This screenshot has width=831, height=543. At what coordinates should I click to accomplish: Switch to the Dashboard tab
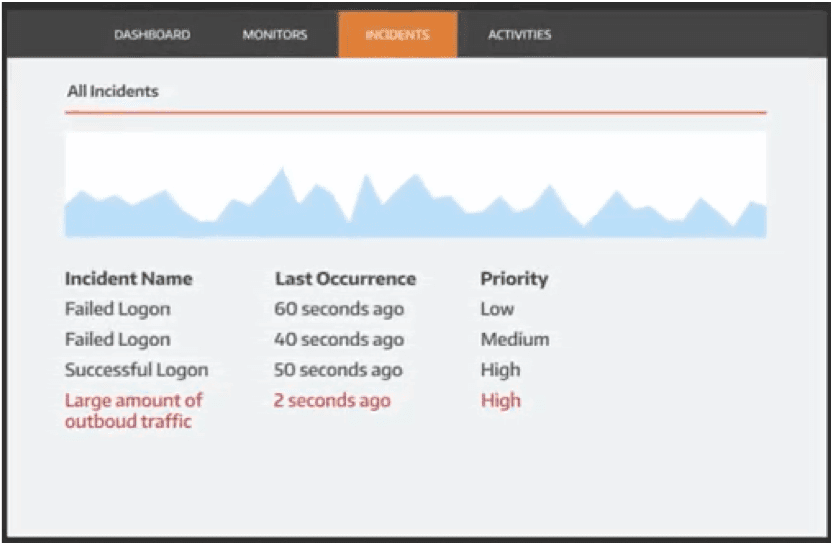coord(152,35)
